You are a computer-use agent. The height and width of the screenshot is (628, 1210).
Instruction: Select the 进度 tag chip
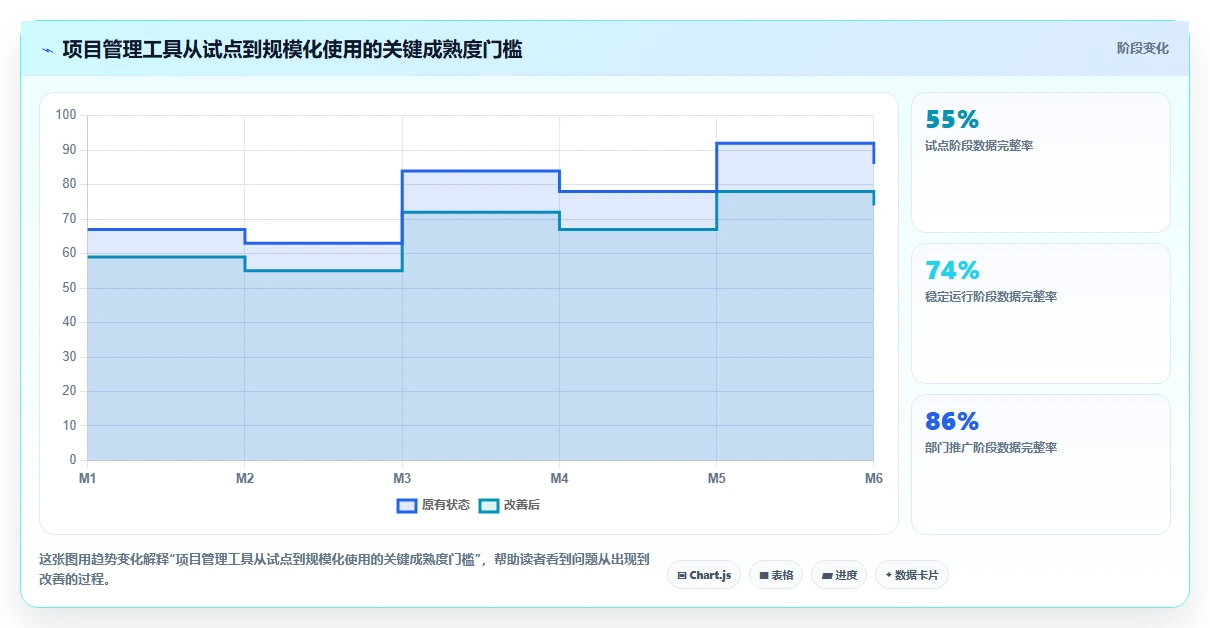pos(839,575)
